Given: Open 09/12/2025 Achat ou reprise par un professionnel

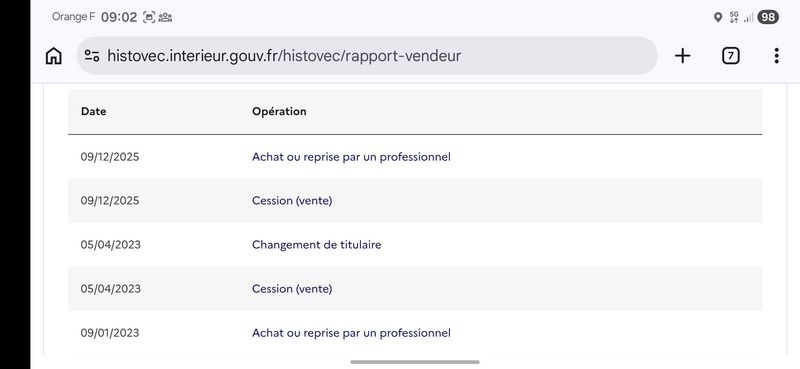Looking at the screenshot, I should pyautogui.click(x=351, y=157).
